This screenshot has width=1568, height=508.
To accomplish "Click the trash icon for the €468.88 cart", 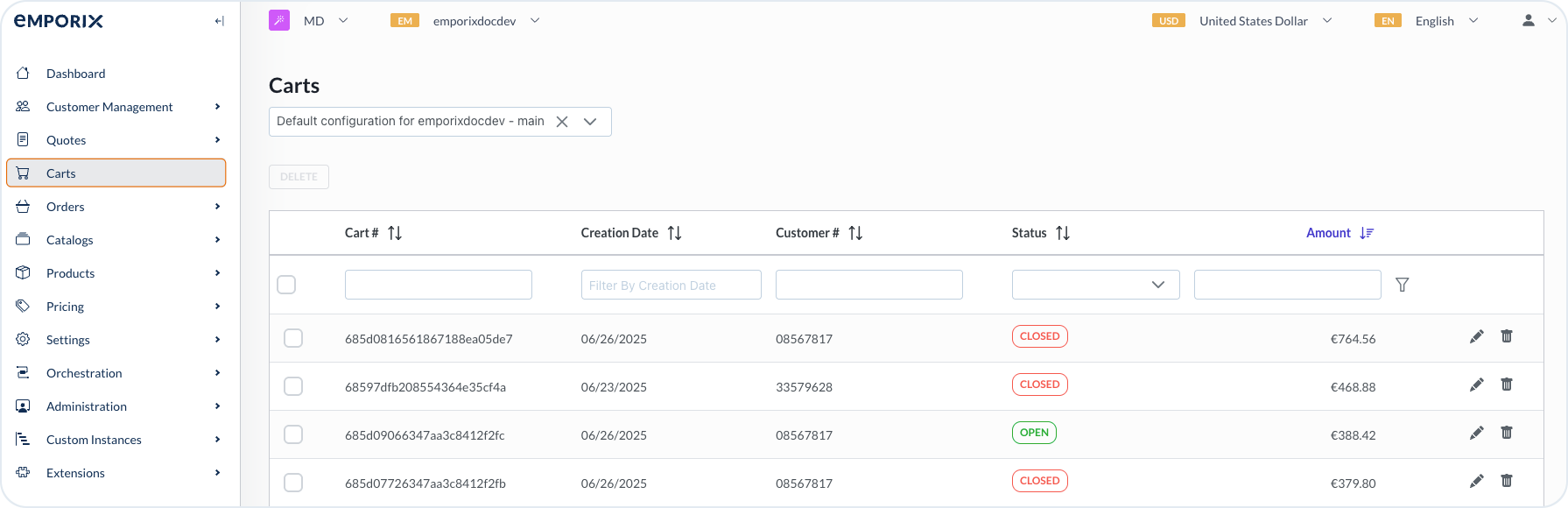I will pos(1506,385).
